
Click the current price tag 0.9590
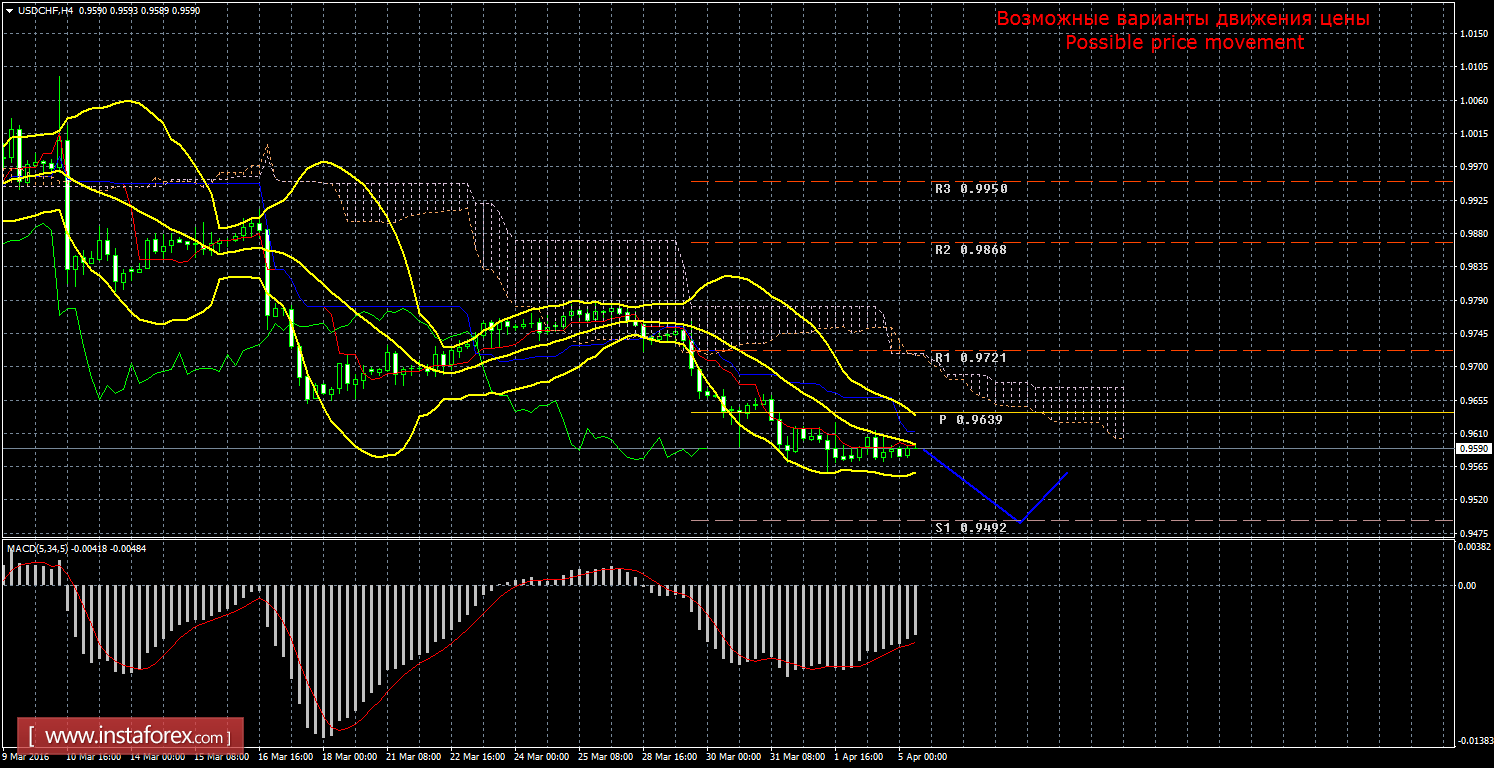tap(1472, 449)
